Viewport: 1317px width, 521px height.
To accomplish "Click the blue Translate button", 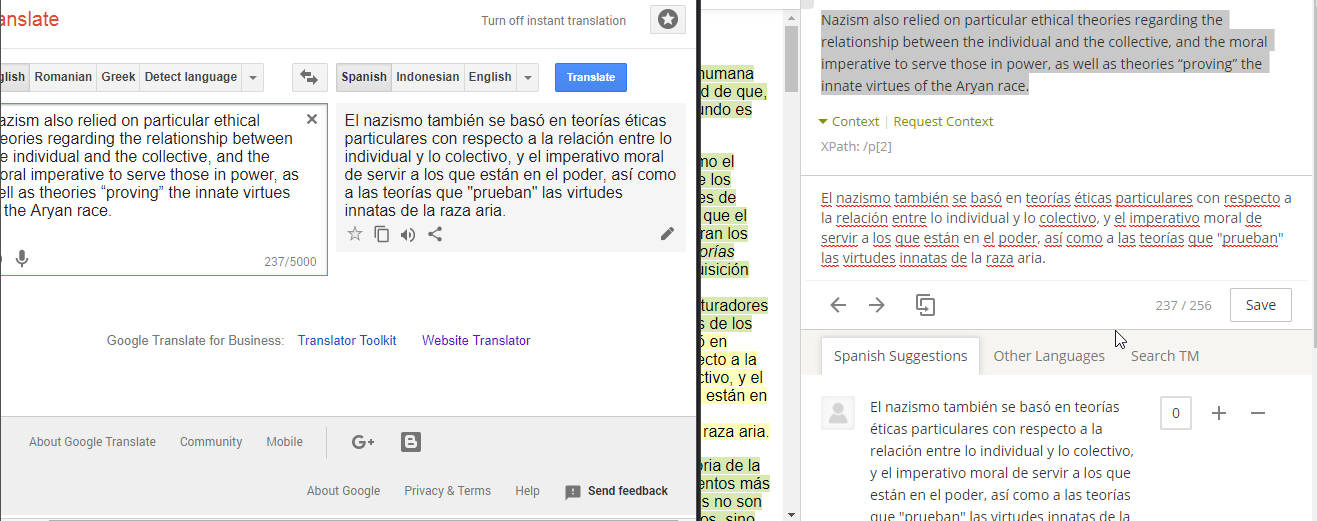I will click(591, 77).
